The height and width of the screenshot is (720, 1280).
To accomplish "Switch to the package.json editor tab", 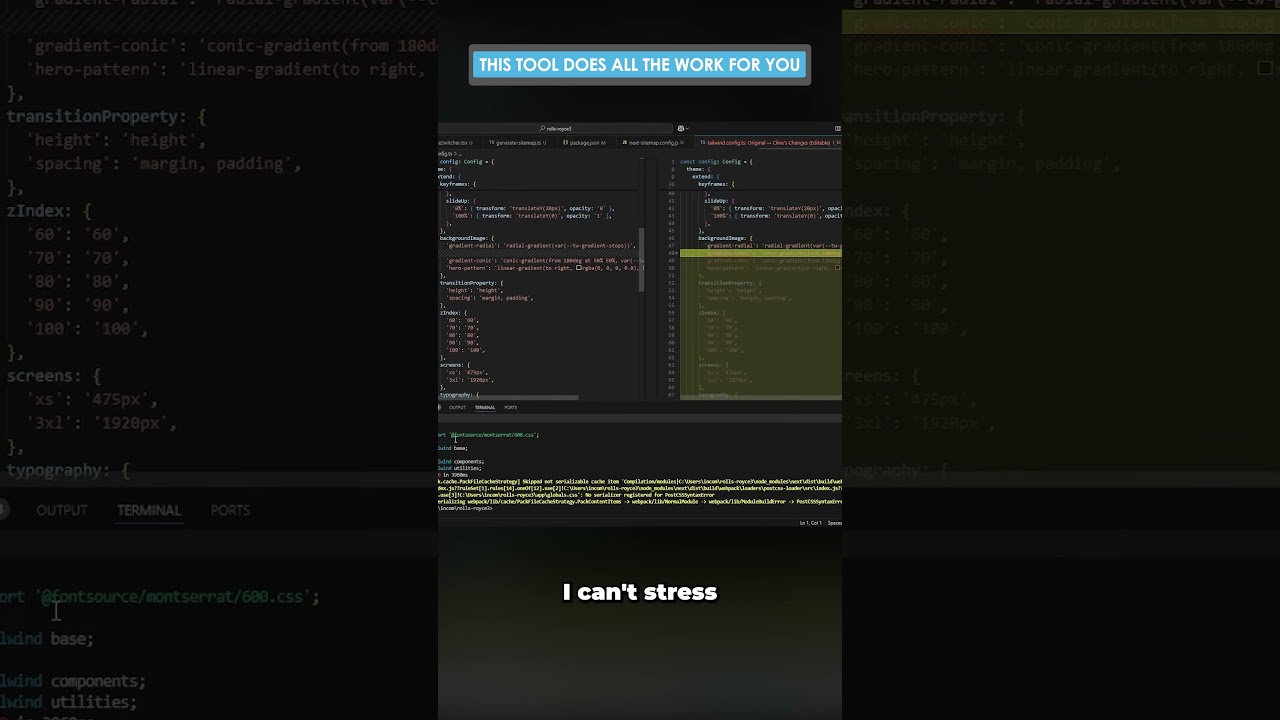I will tap(584, 143).
